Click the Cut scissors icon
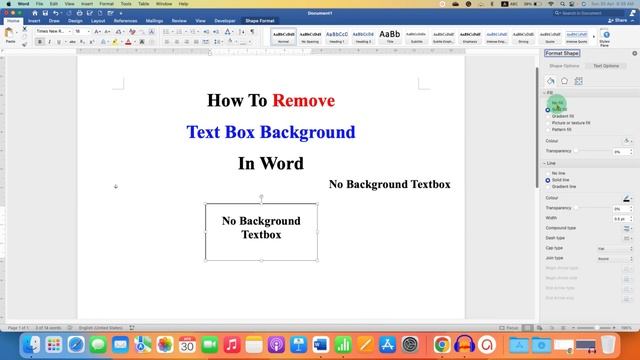Screen dimensions: 640x360 click(x=25, y=29)
